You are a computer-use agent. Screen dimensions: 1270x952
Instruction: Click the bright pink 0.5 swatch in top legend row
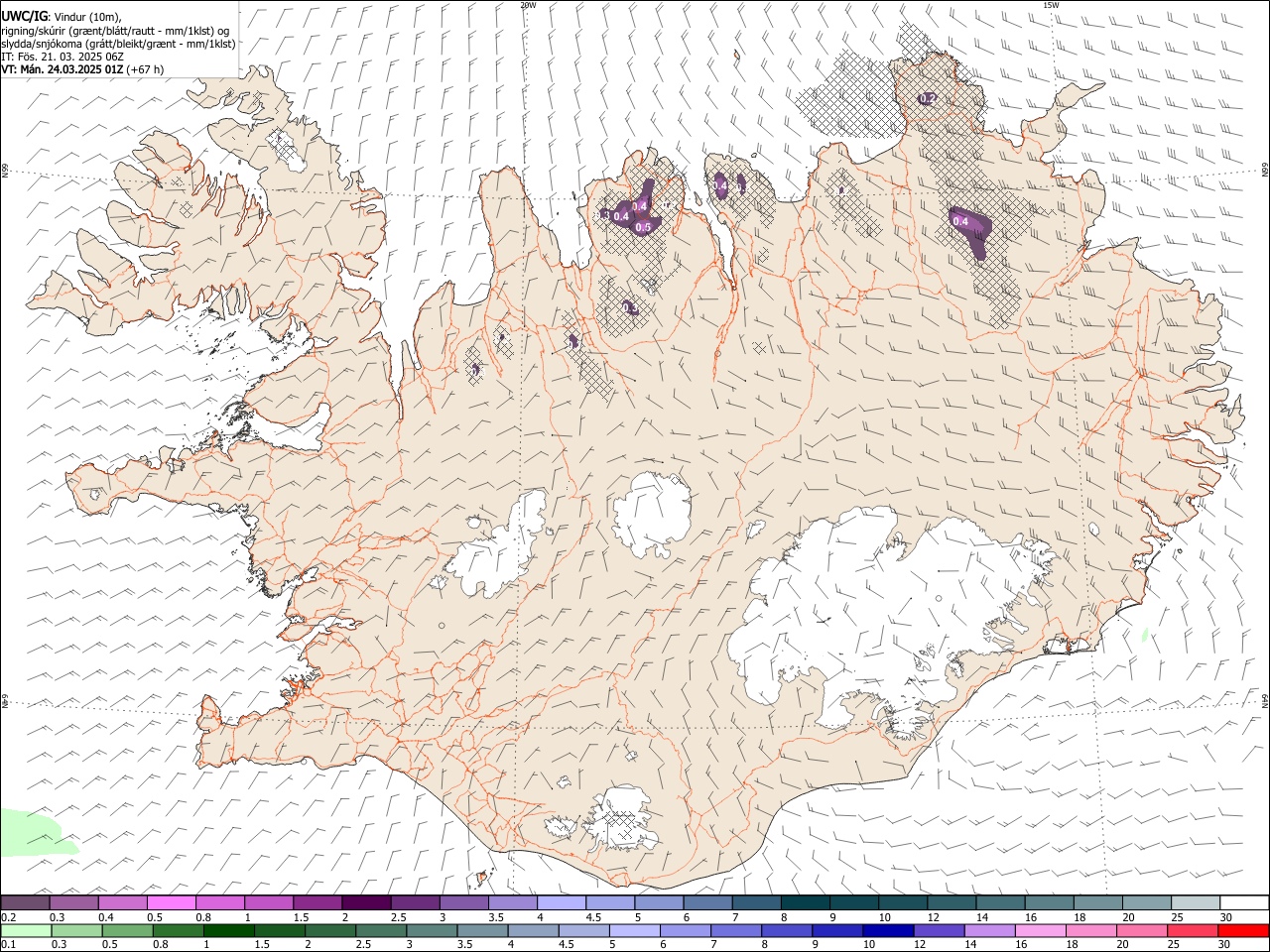coord(171,903)
